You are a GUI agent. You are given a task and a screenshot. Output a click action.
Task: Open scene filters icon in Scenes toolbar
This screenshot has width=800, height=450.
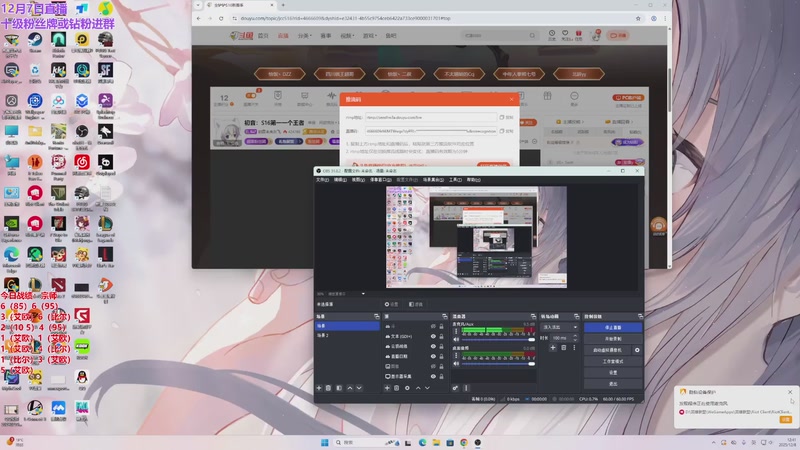point(339,388)
